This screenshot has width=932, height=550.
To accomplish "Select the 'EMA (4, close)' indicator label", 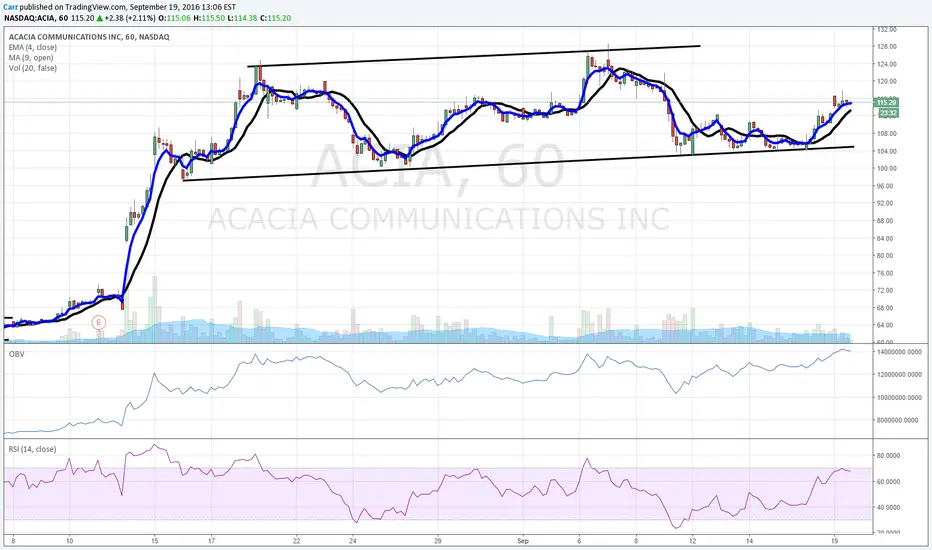I will (33, 48).
